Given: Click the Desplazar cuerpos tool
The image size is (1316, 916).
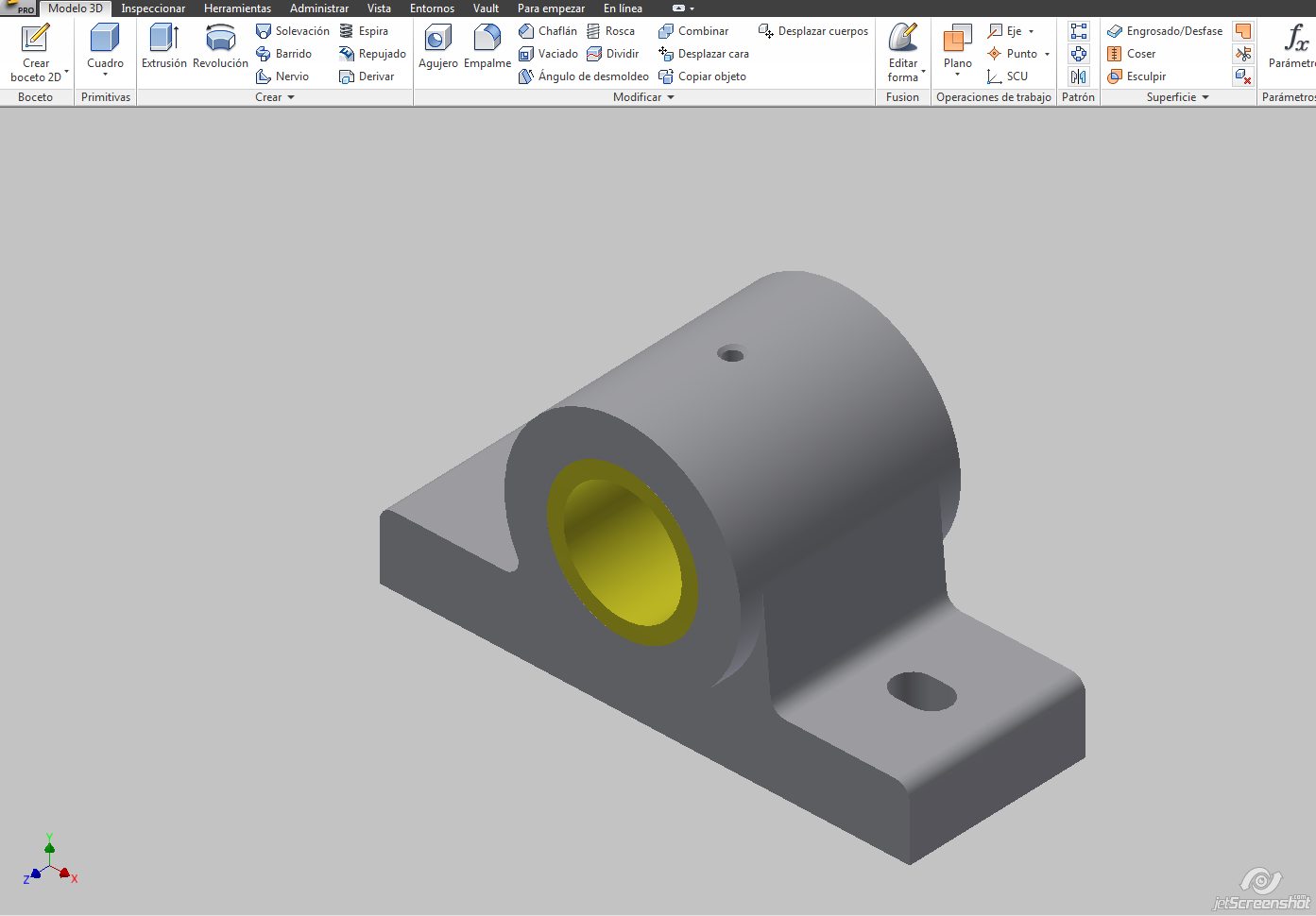Looking at the screenshot, I should coord(813,31).
